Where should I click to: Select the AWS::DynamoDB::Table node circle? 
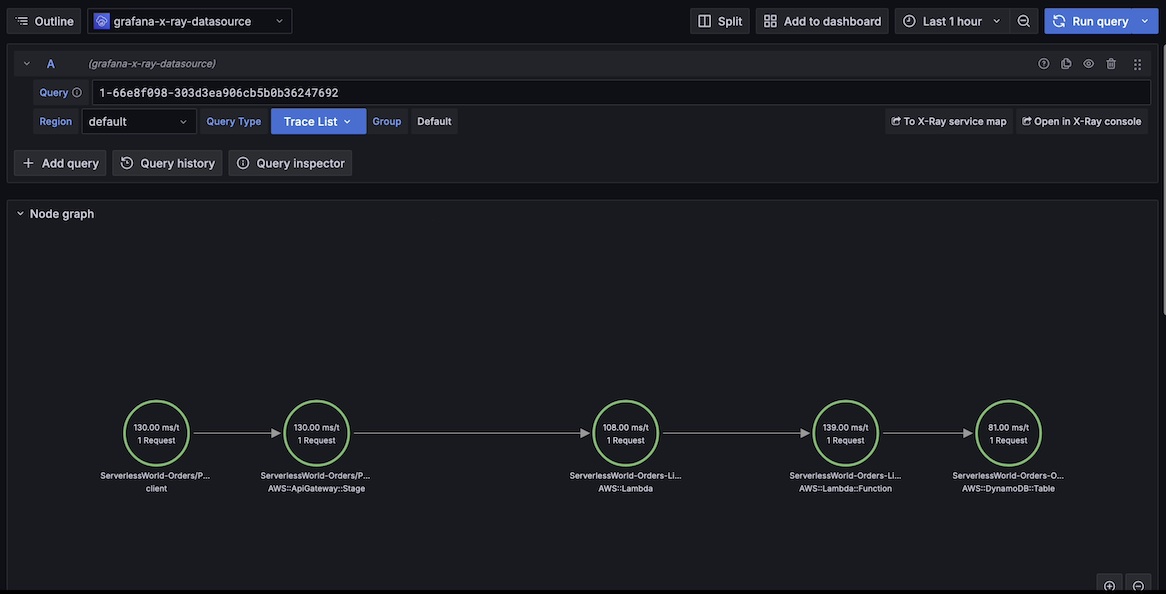(x=1008, y=433)
